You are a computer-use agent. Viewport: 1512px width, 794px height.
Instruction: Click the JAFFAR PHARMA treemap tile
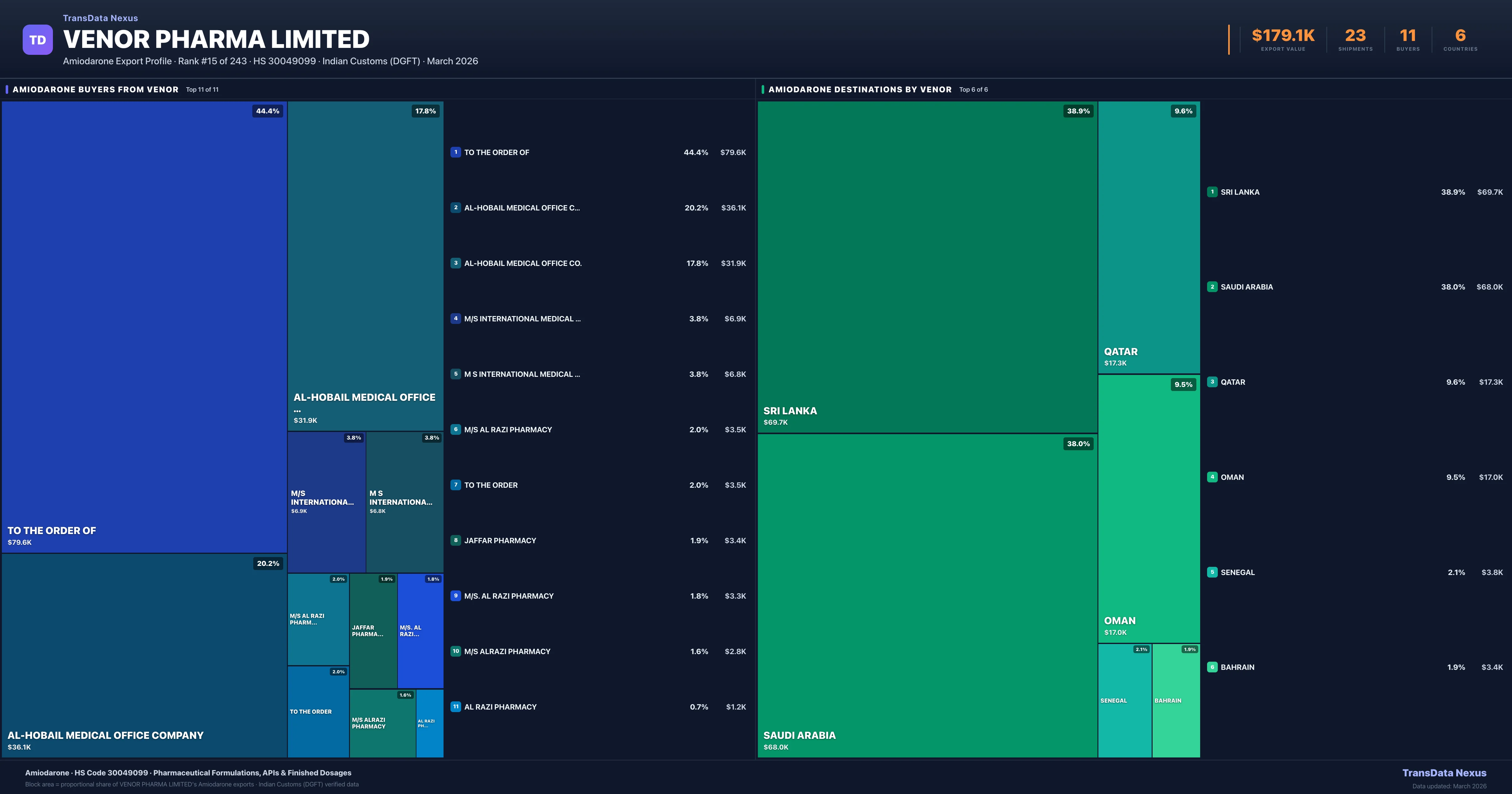pos(373,631)
